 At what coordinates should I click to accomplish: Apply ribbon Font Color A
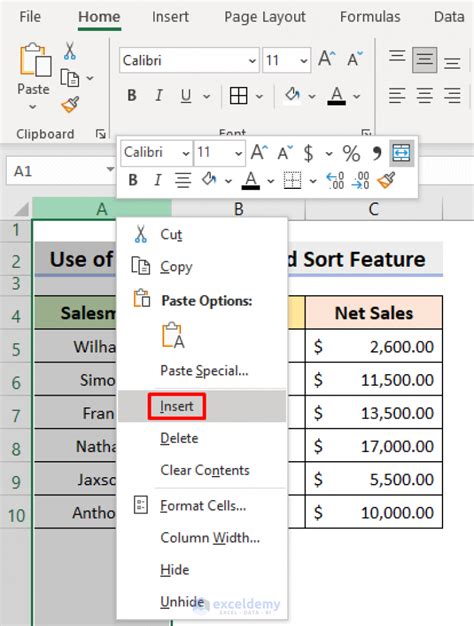(x=337, y=96)
